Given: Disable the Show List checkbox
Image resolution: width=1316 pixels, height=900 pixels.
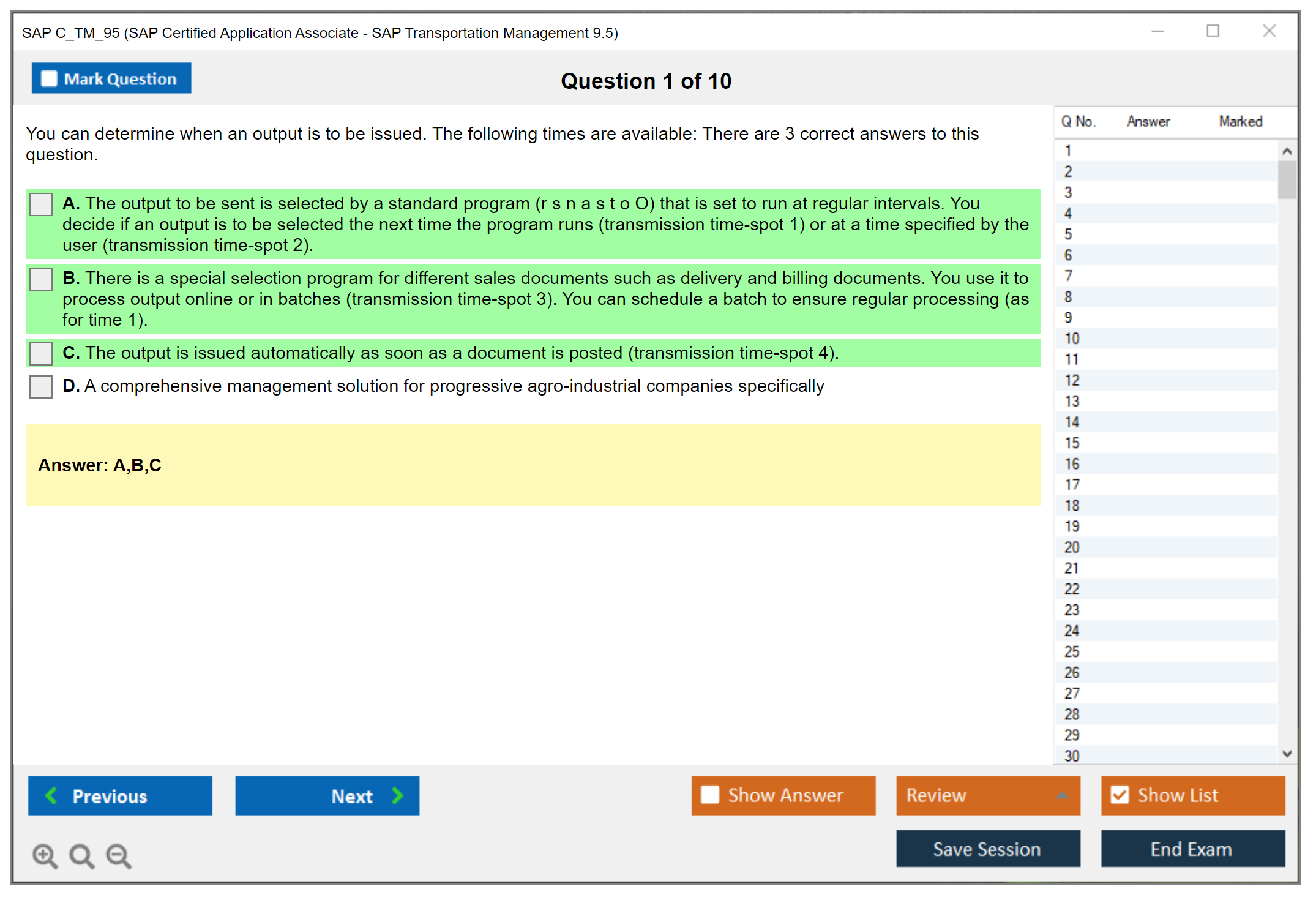Looking at the screenshot, I should tap(1120, 795).
